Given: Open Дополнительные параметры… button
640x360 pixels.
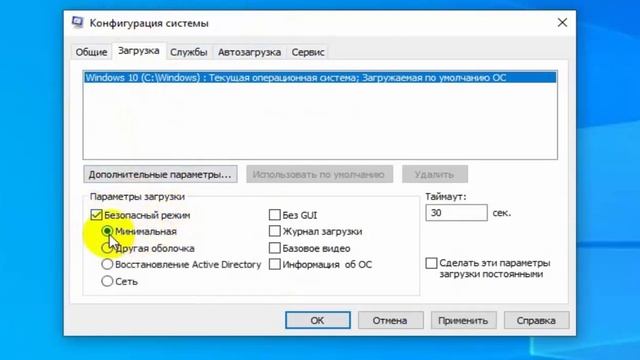Looking at the screenshot, I should (160, 174).
